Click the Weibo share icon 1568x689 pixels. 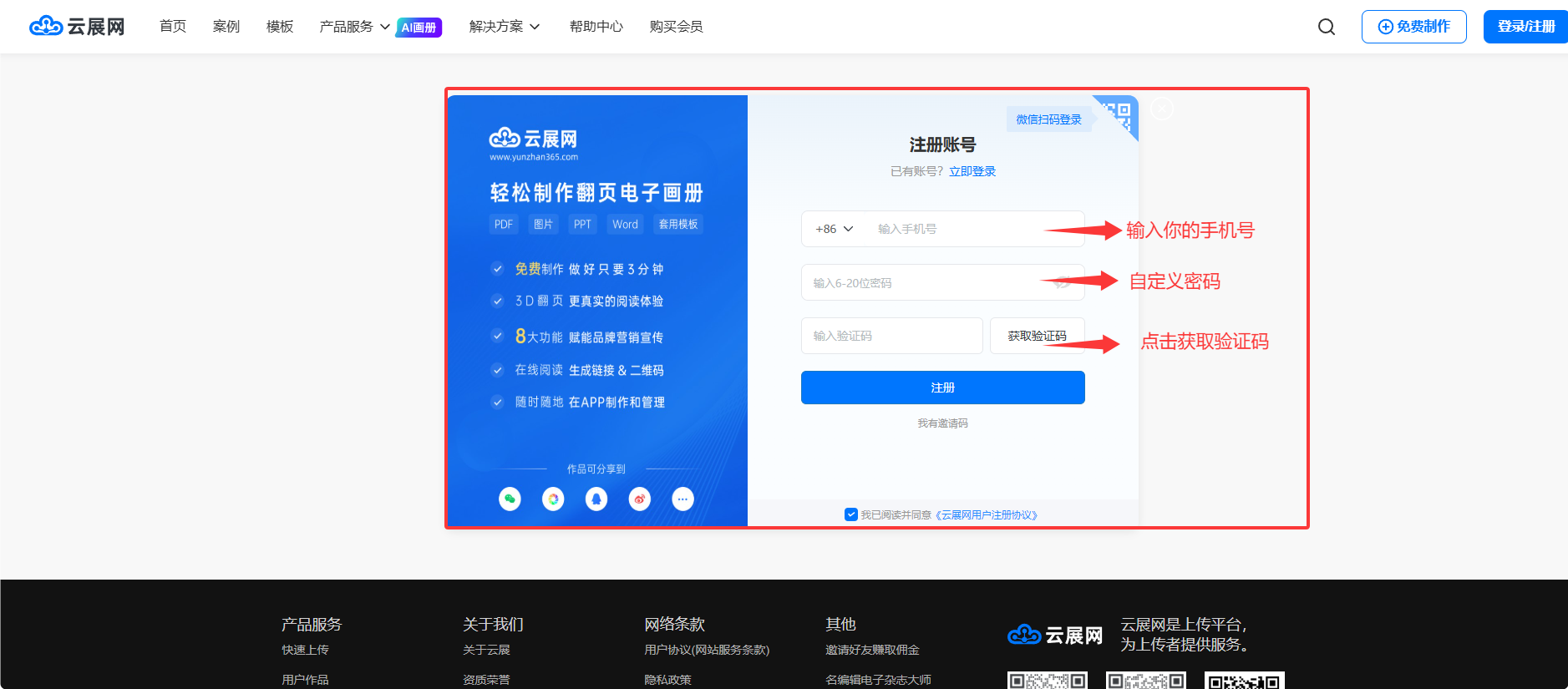coord(640,499)
